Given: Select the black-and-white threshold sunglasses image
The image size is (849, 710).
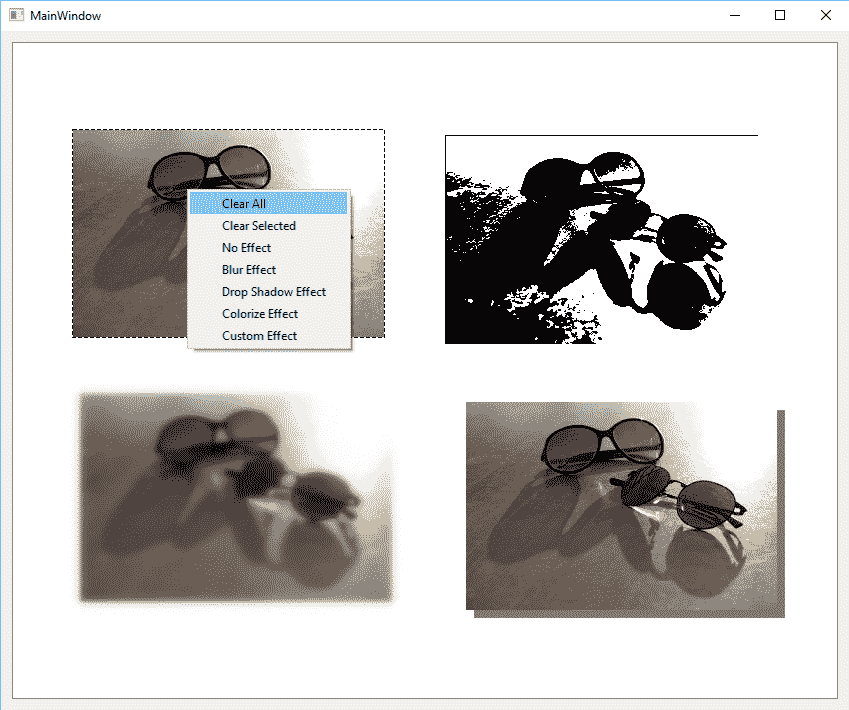Looking at the screenshot, I should tap(600, 240).
